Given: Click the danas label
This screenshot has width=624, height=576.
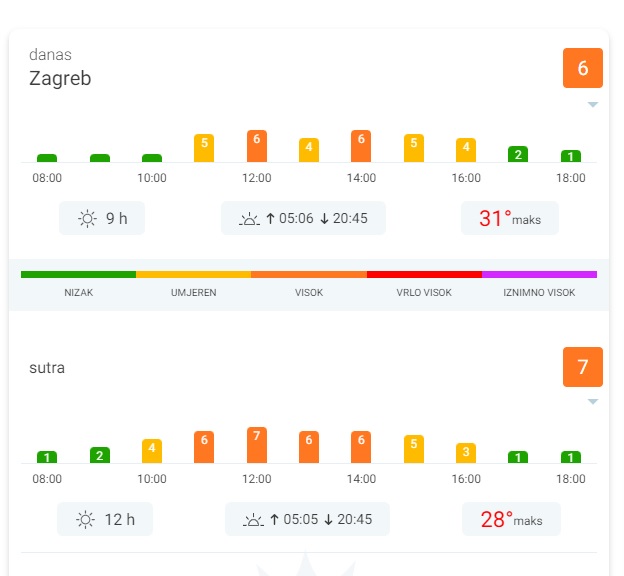Looking at the screenshot, I should [x=50, y=54].
